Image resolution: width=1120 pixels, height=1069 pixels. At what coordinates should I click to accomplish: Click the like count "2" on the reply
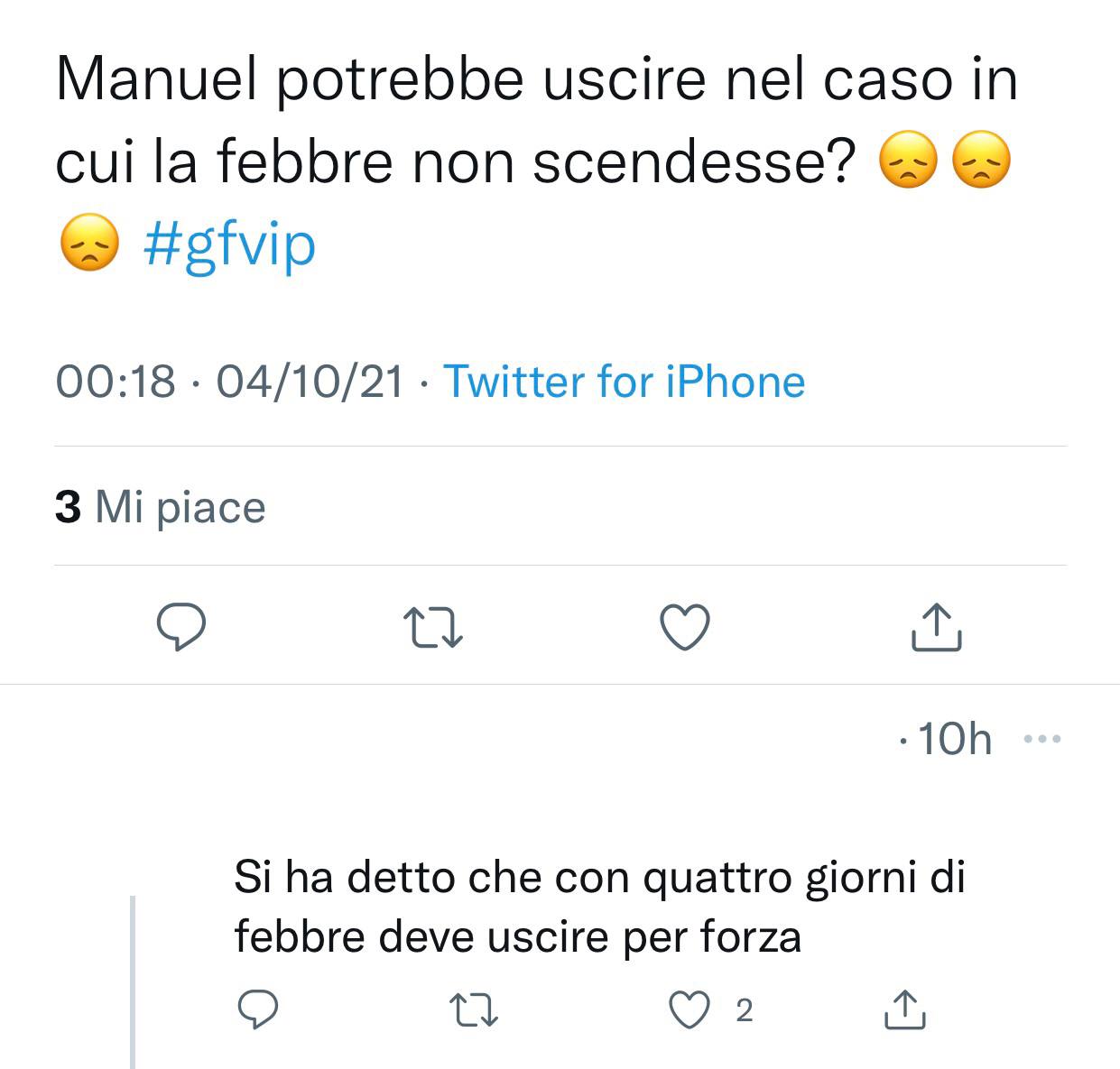(x=744, y=1011)
